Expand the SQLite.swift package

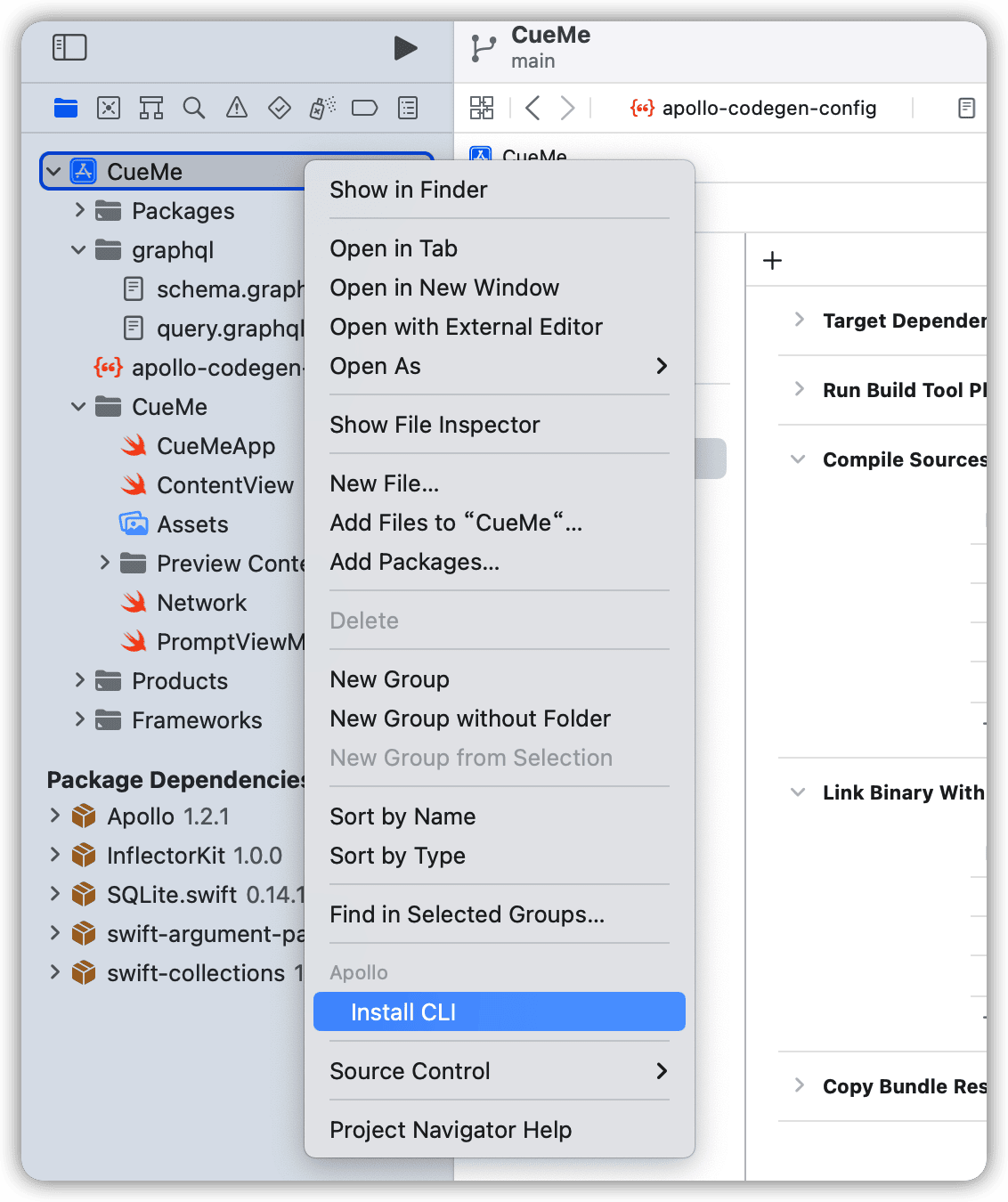tap(54, 894)
